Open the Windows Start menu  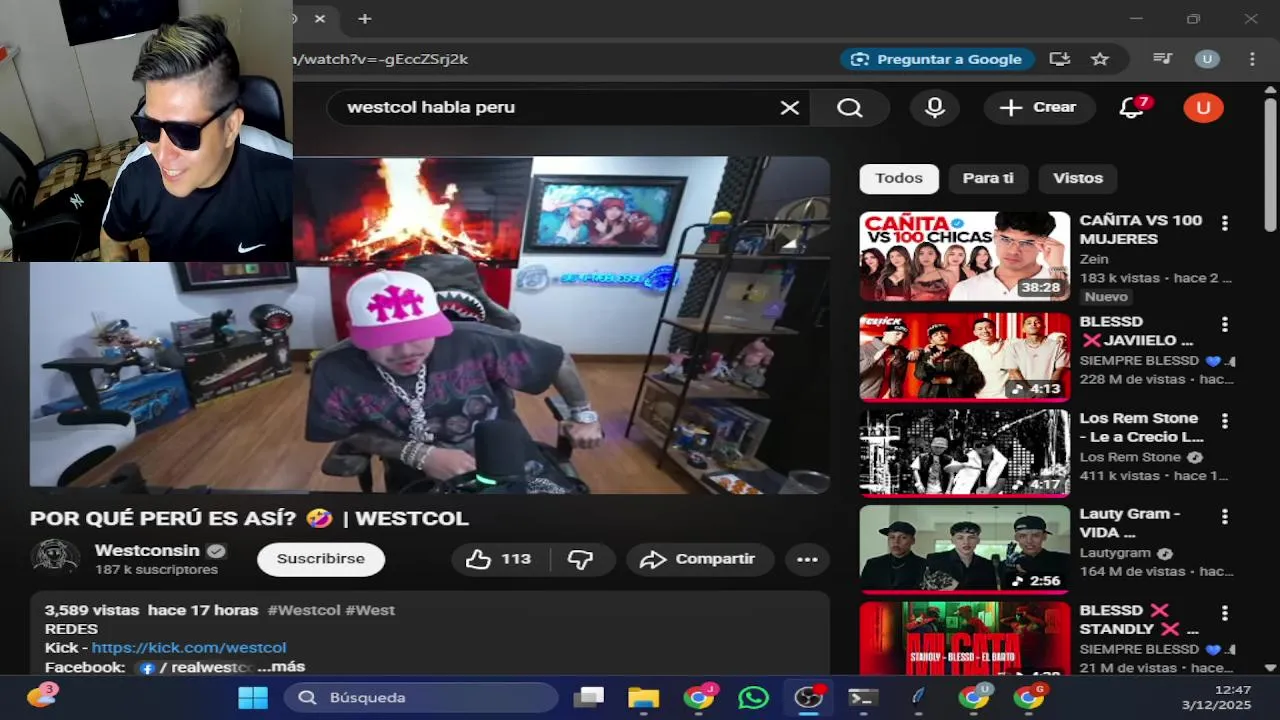[x=252, y=698]
